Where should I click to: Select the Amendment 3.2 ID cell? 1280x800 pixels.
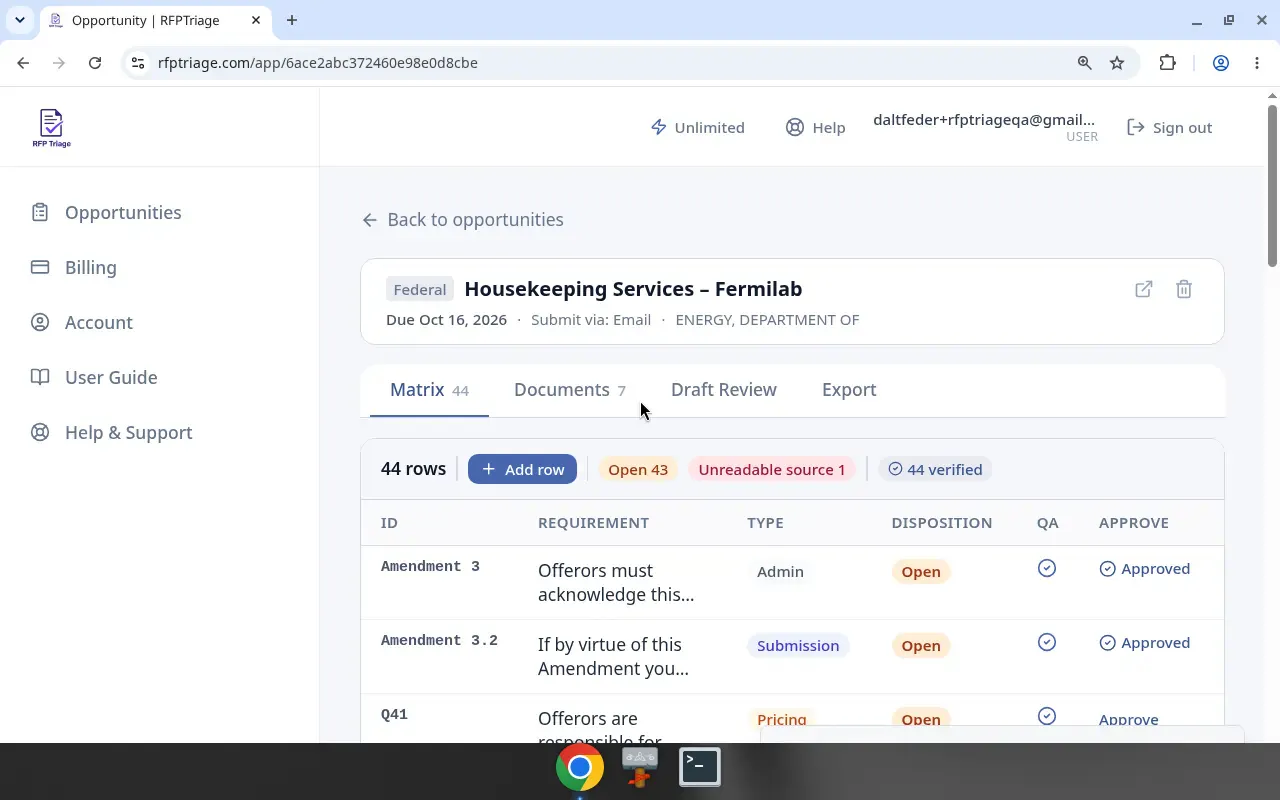[x=439, y=640]
